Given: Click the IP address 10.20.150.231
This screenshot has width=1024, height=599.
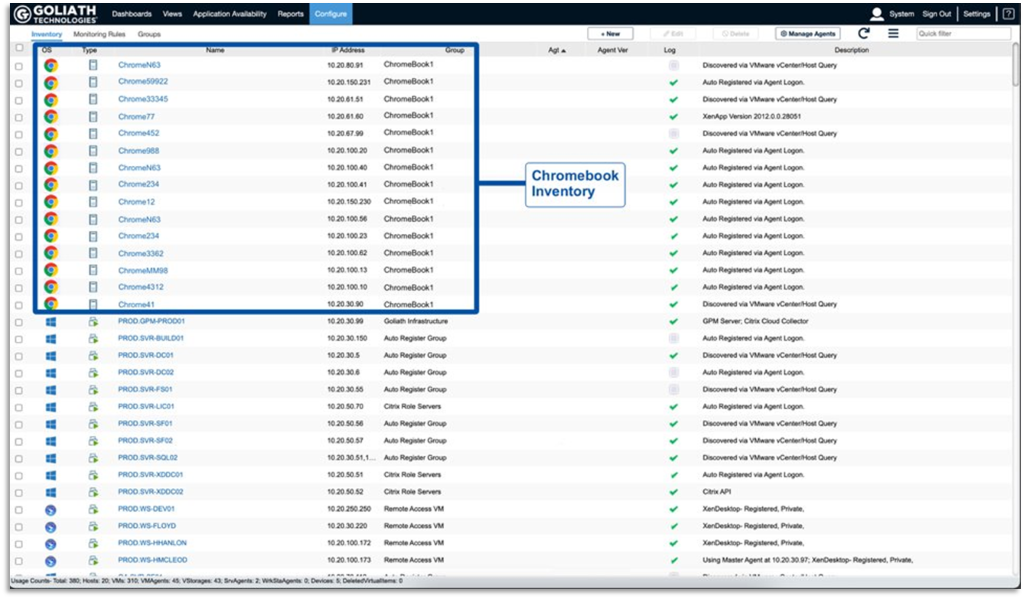Looking at the screenshot, I should coord(349,82).
